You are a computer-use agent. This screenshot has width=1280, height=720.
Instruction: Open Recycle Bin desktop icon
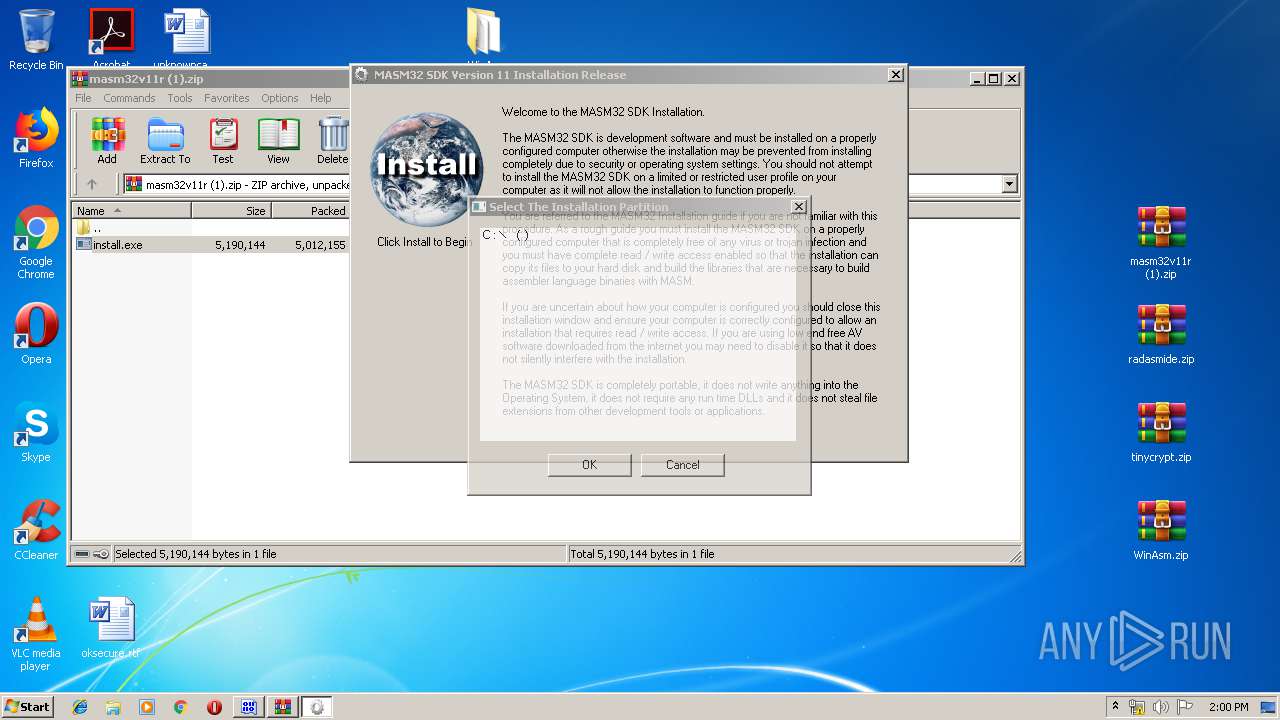coord(36,40)
